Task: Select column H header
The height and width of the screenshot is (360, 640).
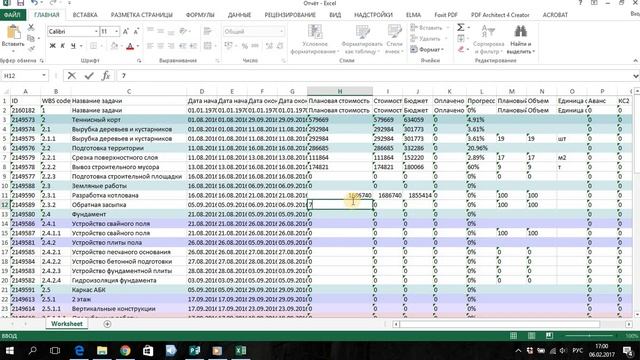Action: [x=340, y=91]
